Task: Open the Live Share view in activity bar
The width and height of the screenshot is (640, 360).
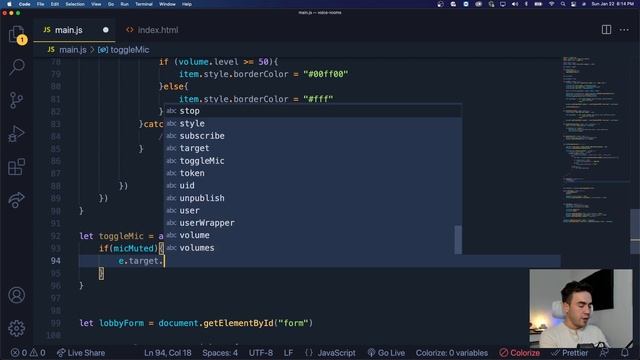Action: pyautogui.click(x=17, y=200)
